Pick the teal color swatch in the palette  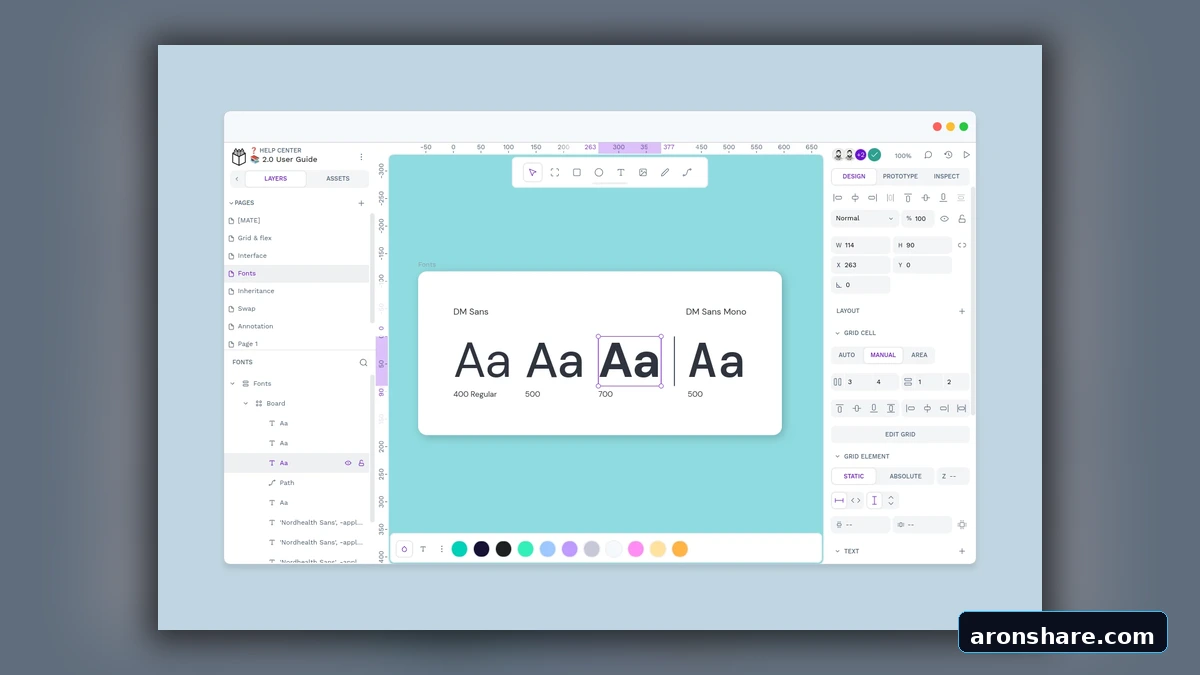tap(460, 549)
